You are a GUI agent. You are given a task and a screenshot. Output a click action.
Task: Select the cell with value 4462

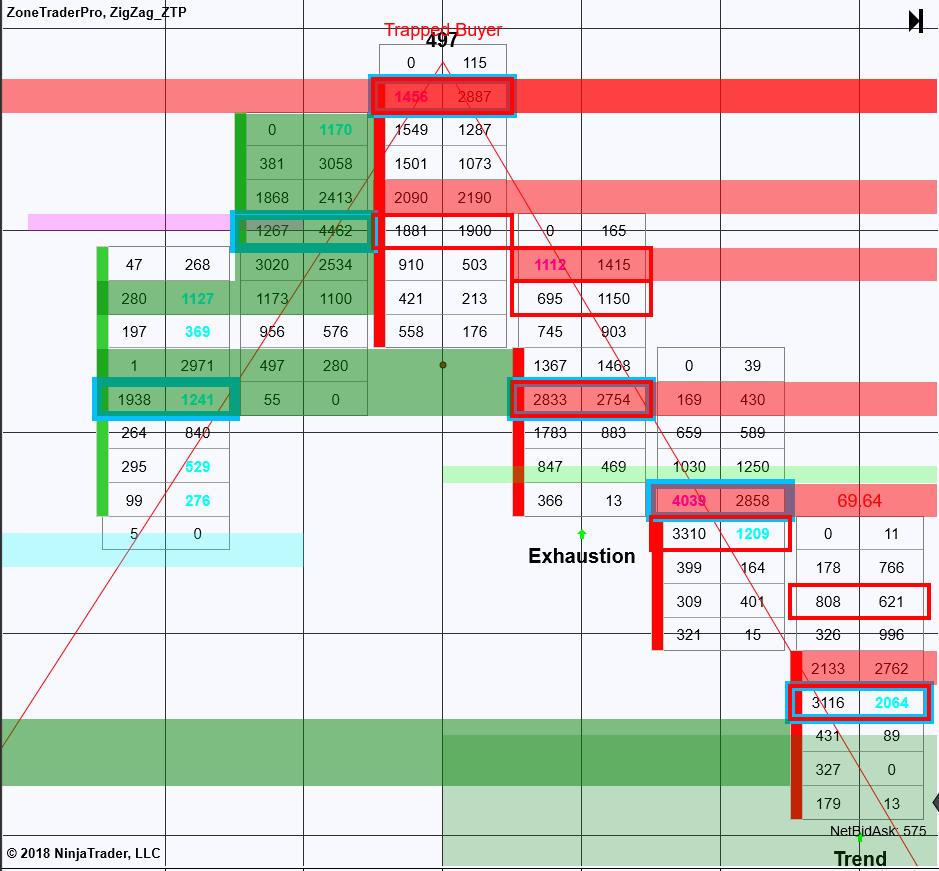335,231
